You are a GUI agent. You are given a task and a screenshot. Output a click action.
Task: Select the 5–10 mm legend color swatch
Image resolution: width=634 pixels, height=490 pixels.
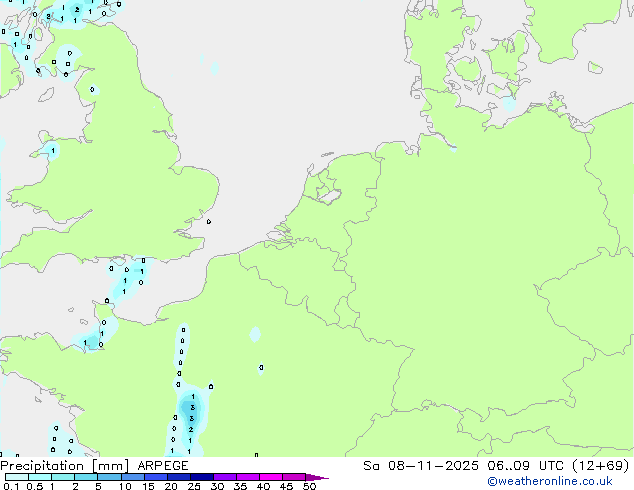(110, 477)
